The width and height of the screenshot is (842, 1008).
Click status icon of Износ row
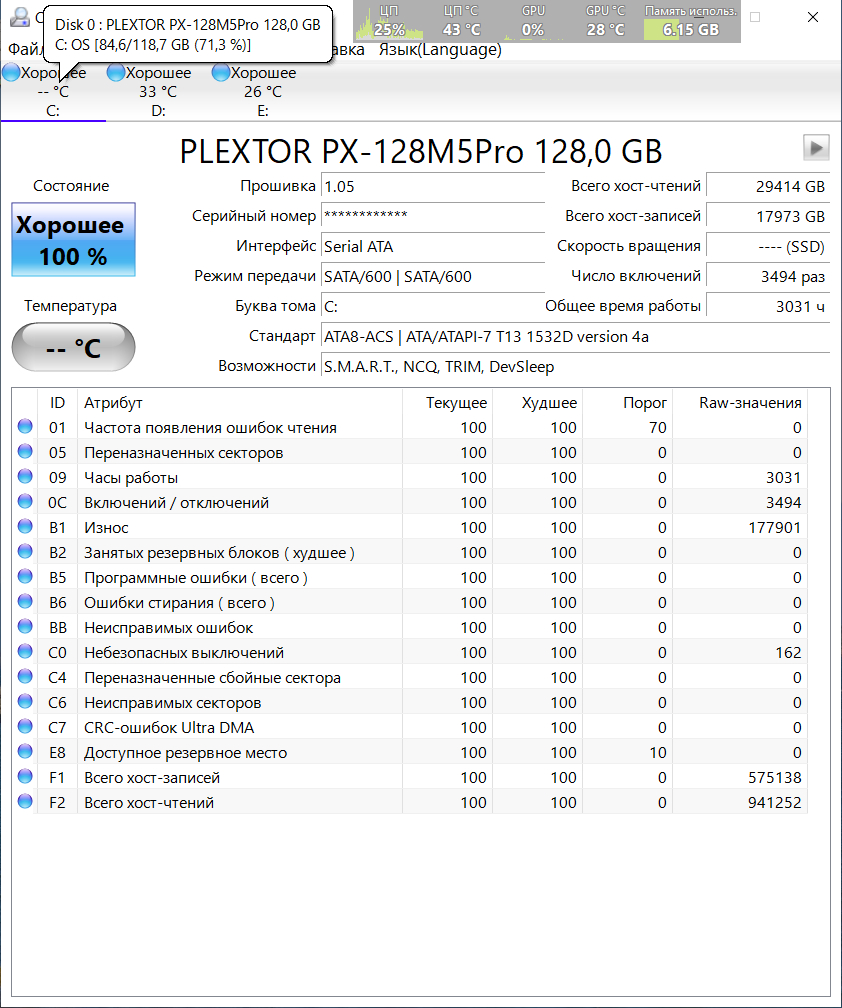click(25, 526)
